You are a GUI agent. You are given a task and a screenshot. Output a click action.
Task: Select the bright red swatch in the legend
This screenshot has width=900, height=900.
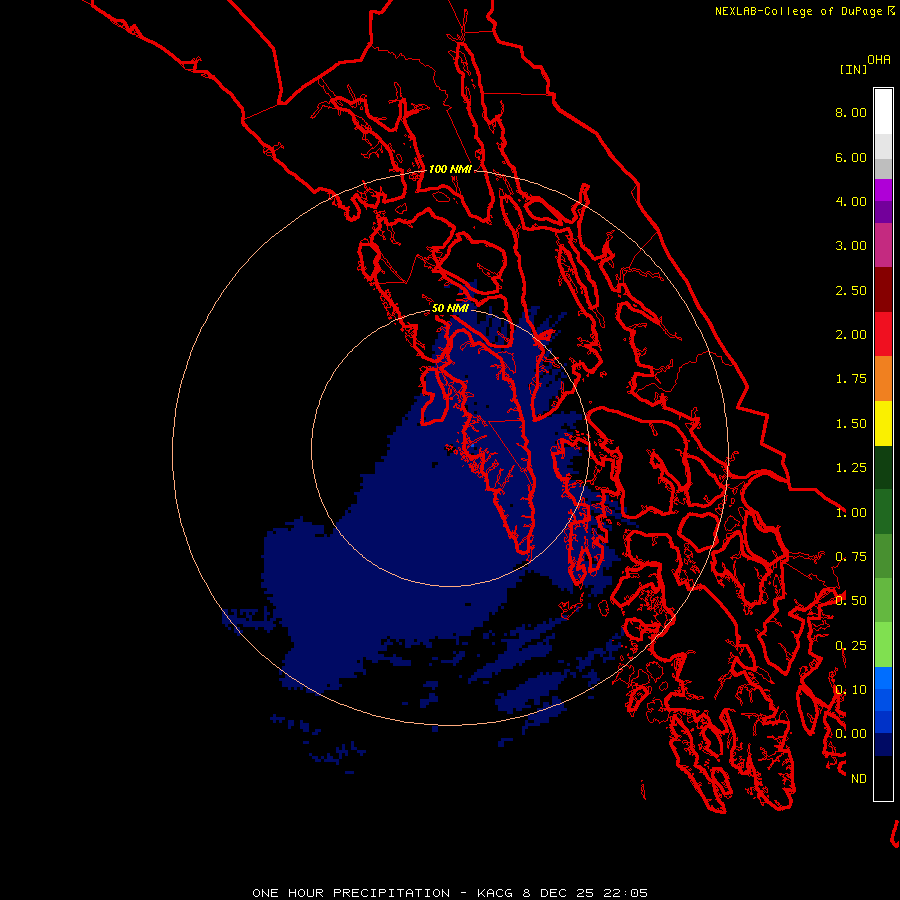tap(883, 334)
